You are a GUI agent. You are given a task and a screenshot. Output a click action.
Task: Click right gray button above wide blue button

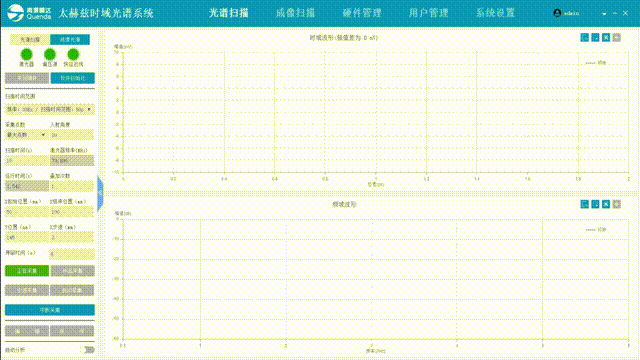pyautogui.click(x=72, y=290)
